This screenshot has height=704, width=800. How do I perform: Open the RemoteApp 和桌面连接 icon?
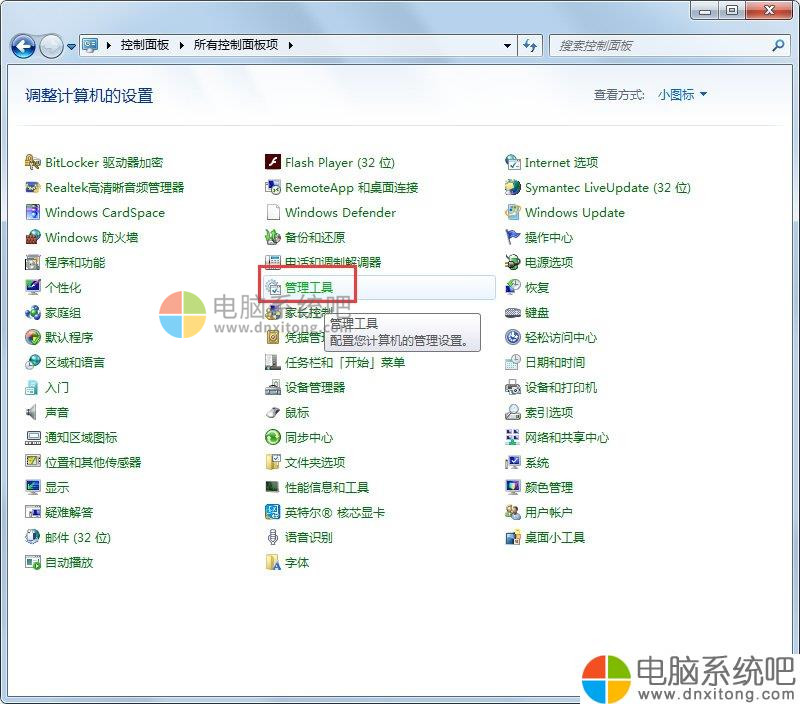click(273, 188)
